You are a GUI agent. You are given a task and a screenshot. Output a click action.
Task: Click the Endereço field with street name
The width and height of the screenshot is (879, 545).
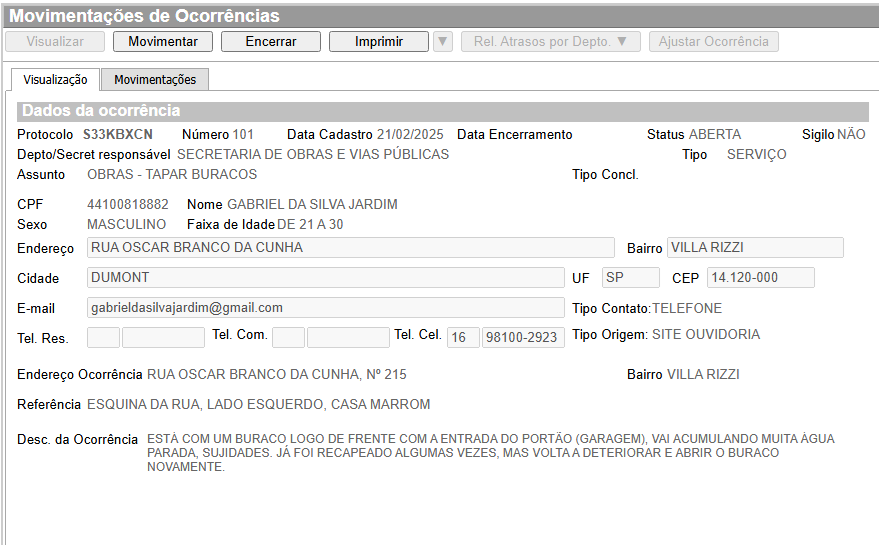350,248
